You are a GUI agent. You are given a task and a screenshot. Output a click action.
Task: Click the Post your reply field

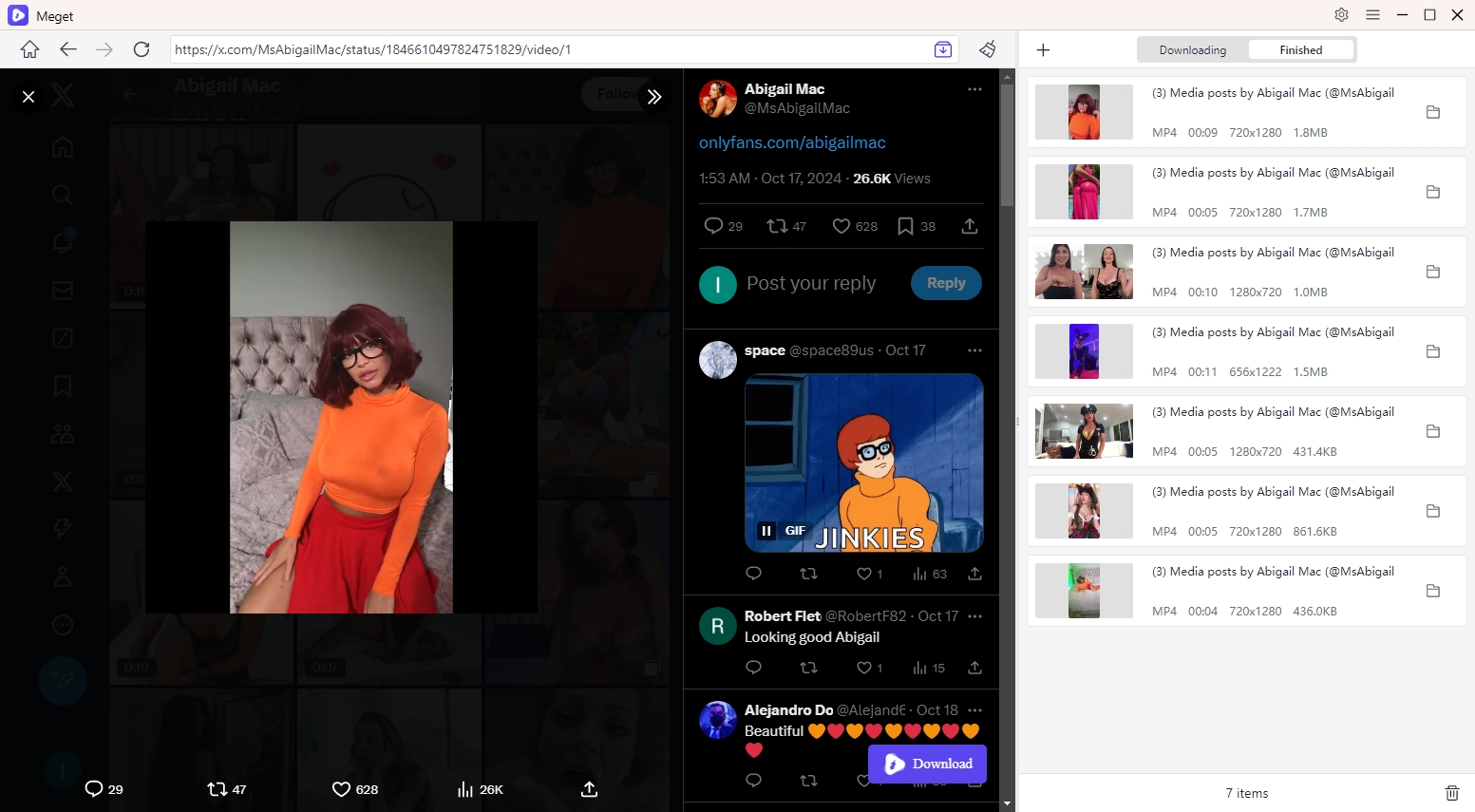(811, 283)
